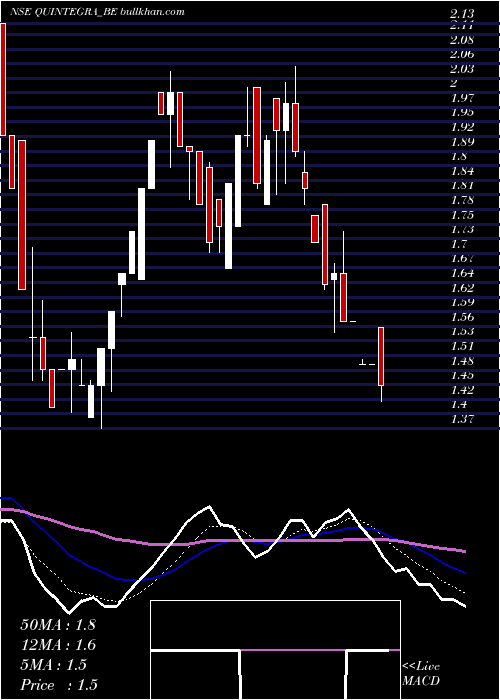Click the 2.13 price axis label
This screenshot has height=700, width=500.
tap(462, 15)
